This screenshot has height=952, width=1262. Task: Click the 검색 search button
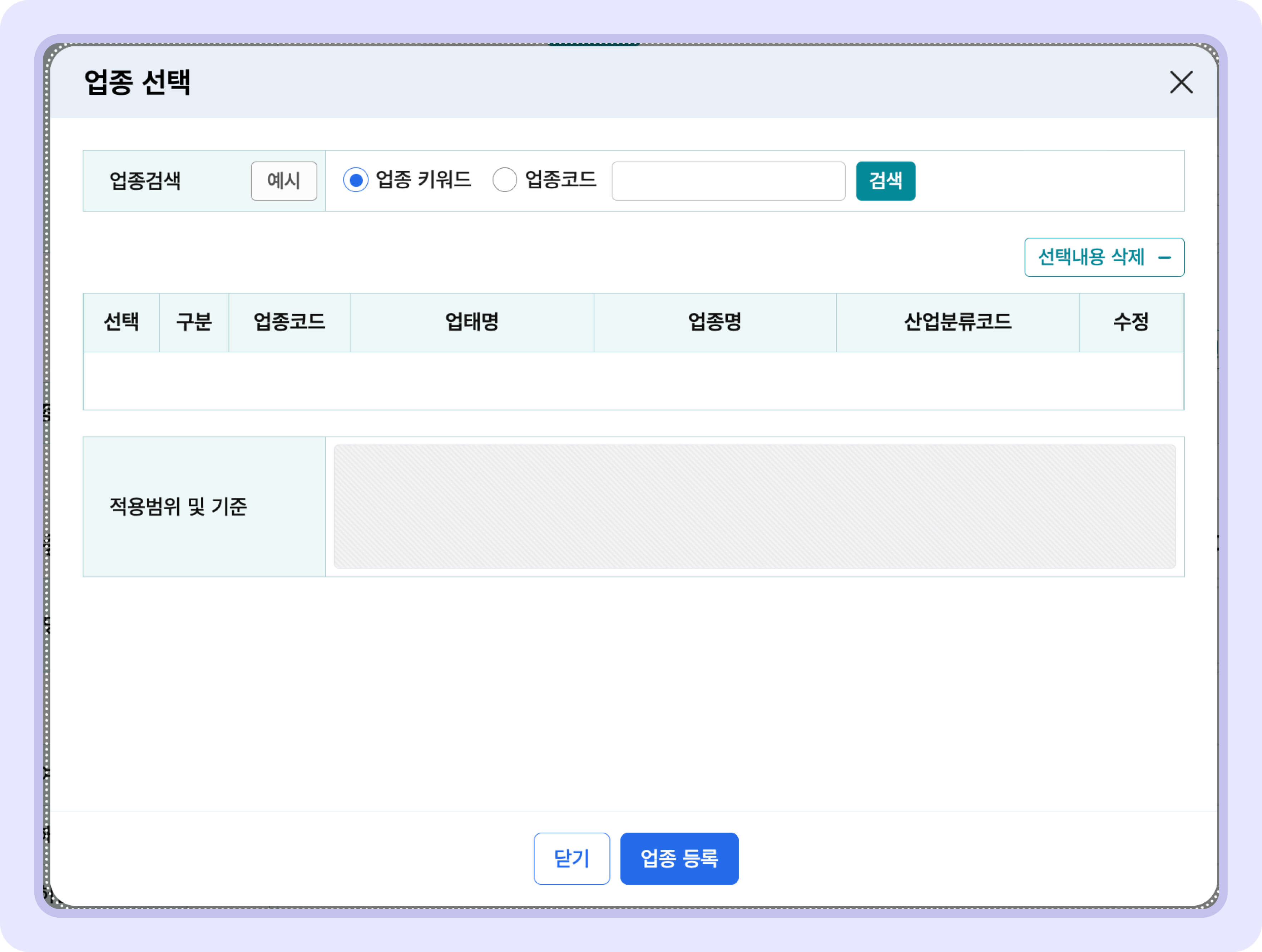point(885,181)
